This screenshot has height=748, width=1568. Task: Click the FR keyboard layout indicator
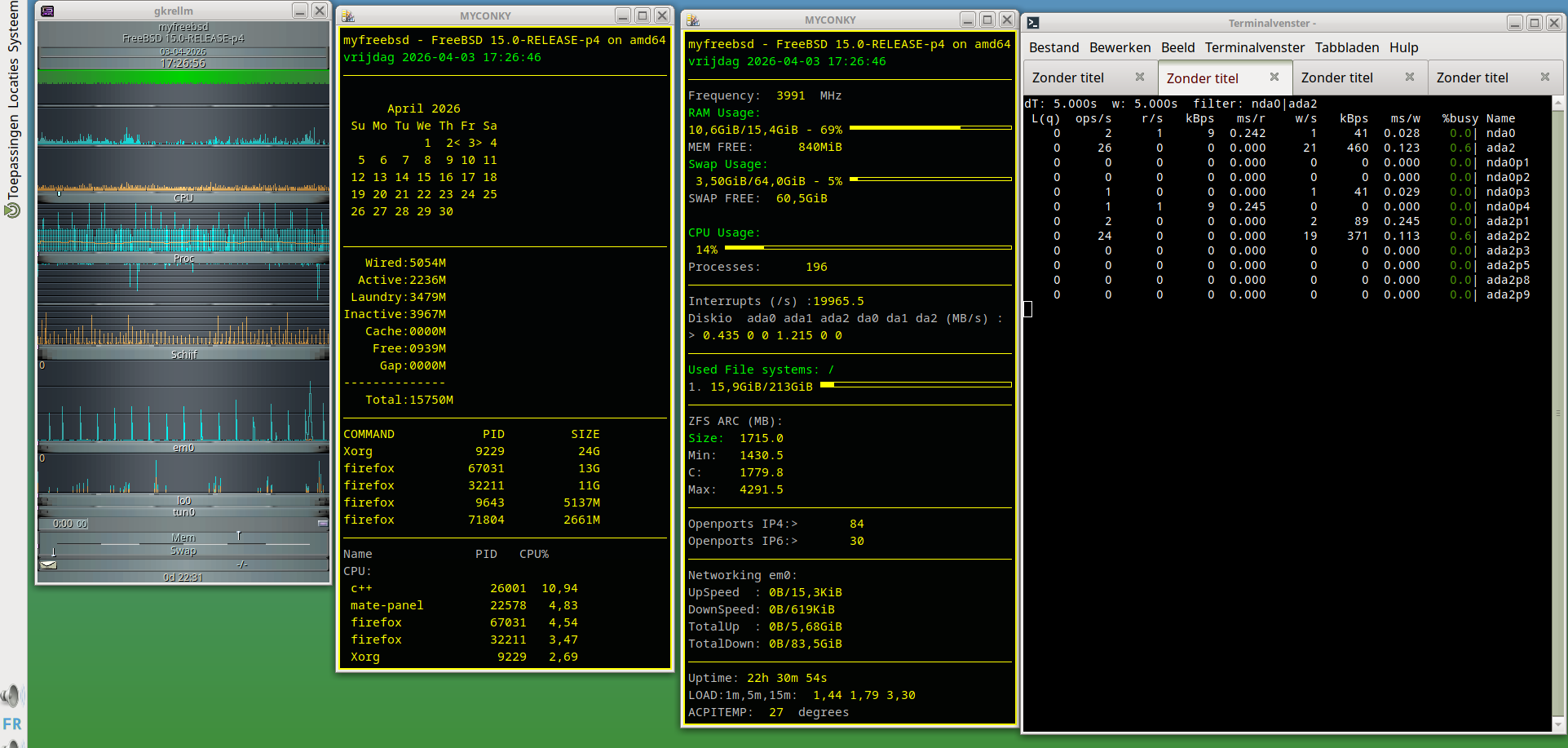(x=12, y=724)
